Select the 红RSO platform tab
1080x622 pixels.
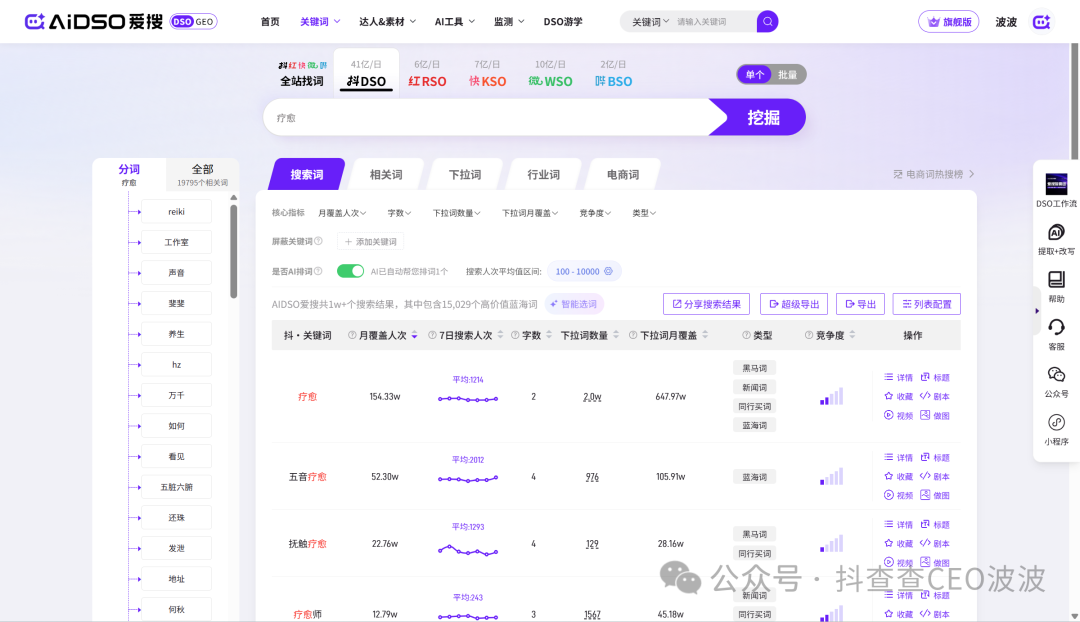click(x=428, y=81)
